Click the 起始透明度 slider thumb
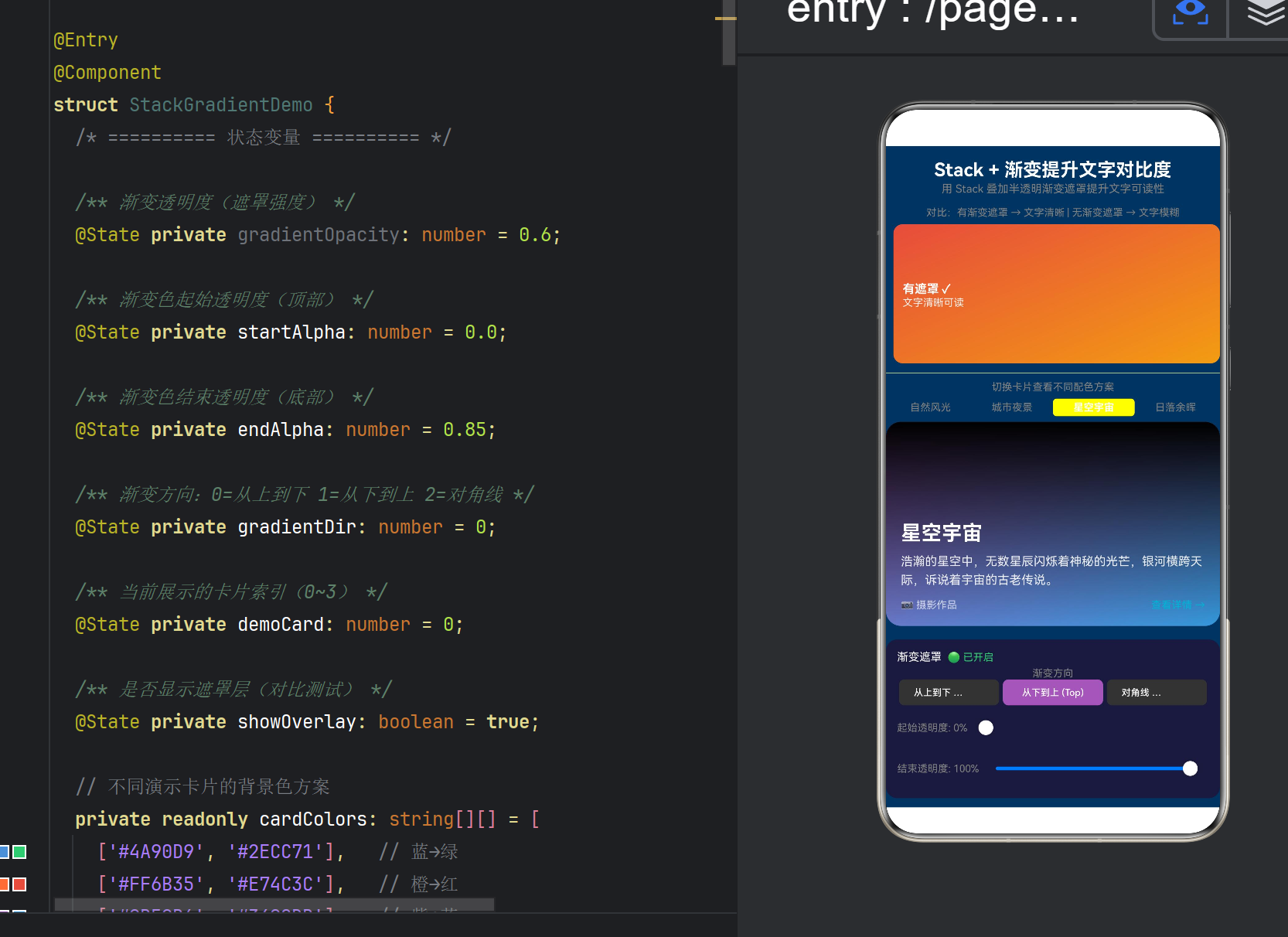This screenshot has width=1288, height=937. pos(986,727)
